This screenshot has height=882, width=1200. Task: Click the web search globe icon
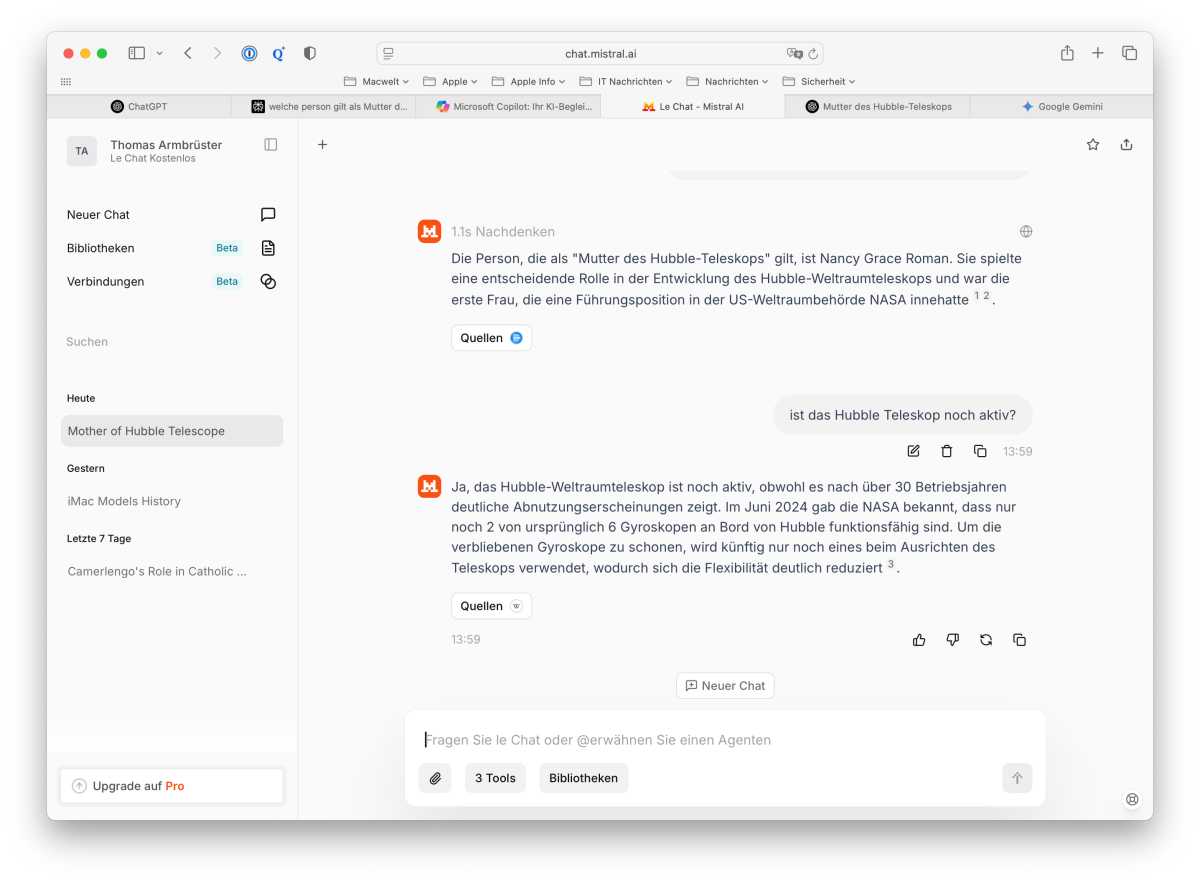click(x=1026, y=232)
